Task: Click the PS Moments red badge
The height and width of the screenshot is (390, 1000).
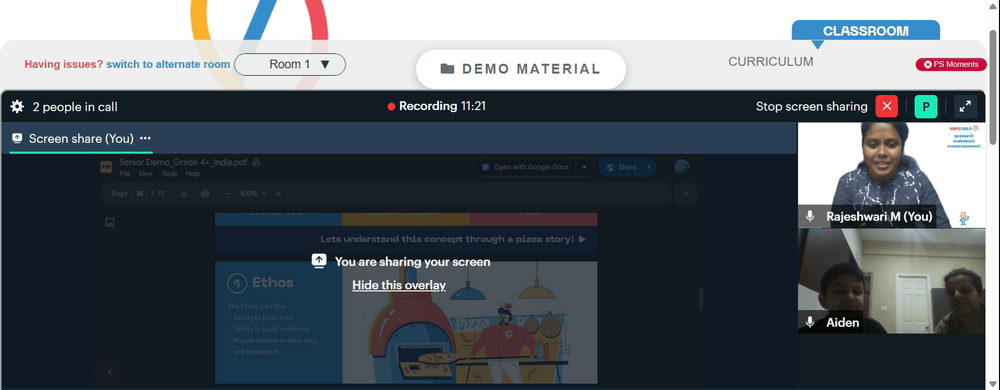Action: point(951,64)
